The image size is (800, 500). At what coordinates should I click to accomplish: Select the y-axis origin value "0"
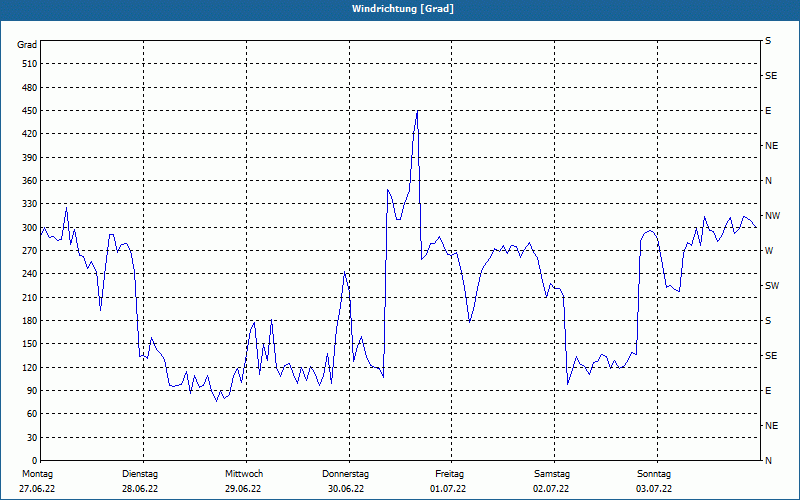pyautogui.click(x=35, y=461)
